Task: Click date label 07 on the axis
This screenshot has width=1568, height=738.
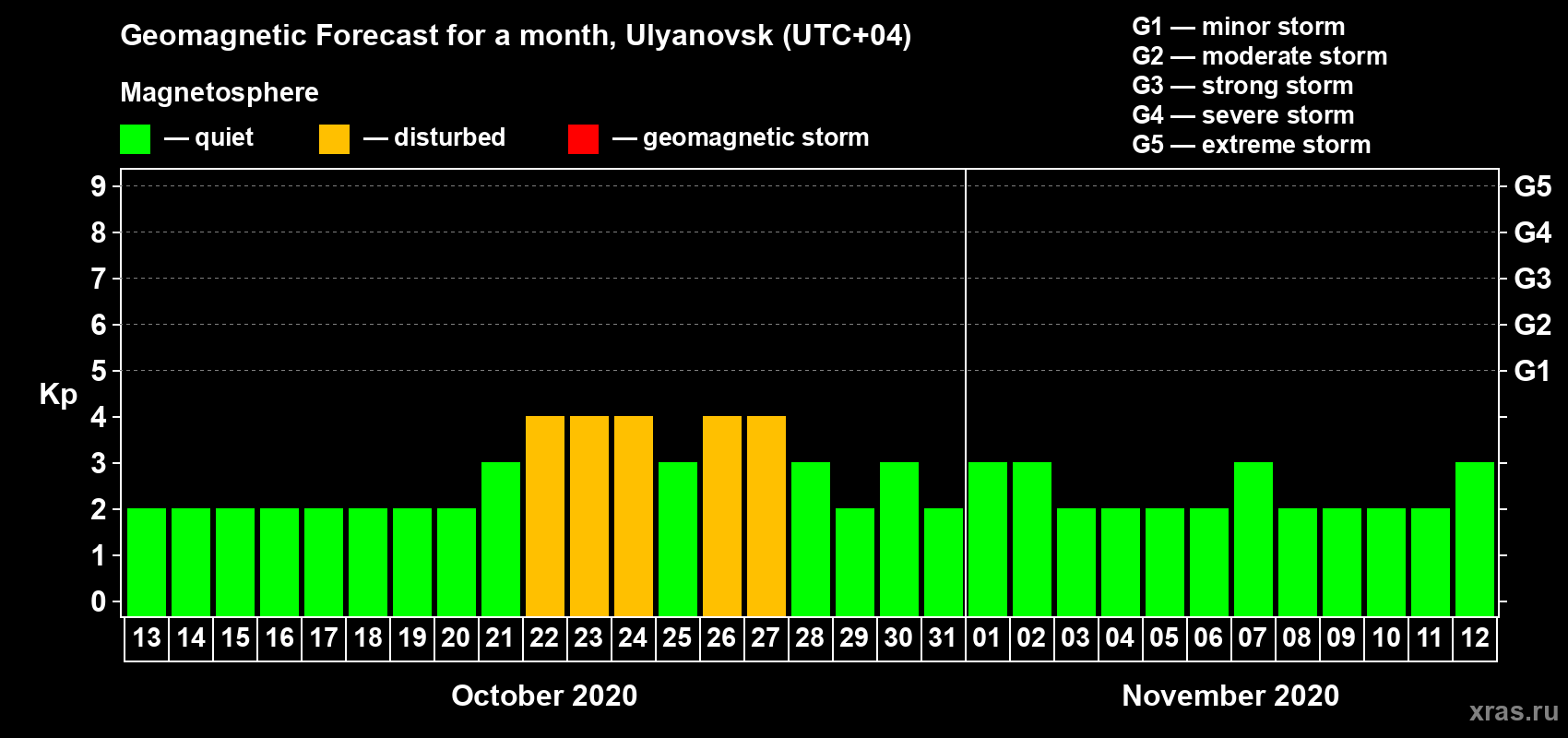Action: click(x=1253, y=637)
